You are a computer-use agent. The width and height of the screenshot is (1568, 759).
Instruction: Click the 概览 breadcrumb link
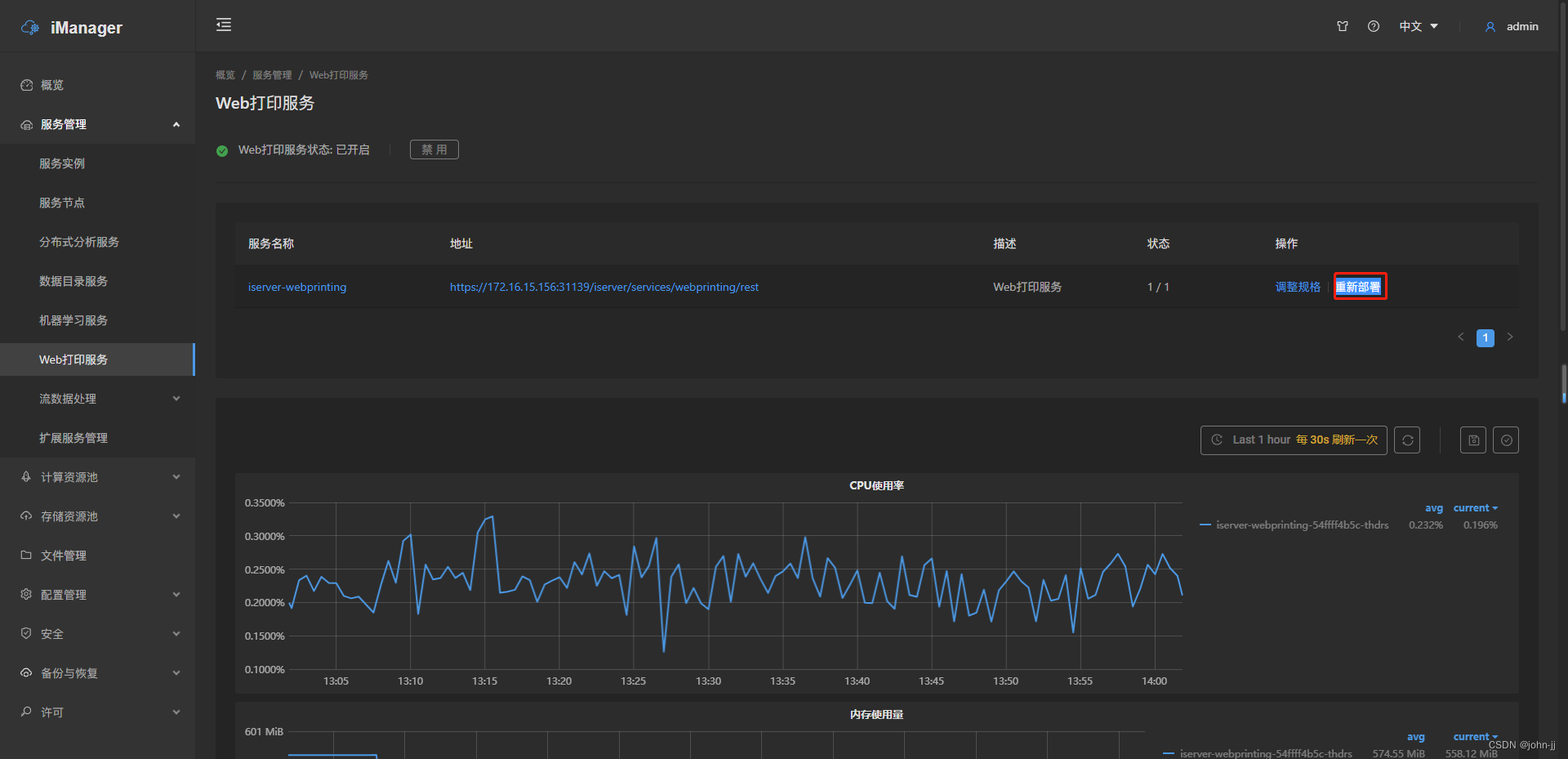[x=225, y=75]
